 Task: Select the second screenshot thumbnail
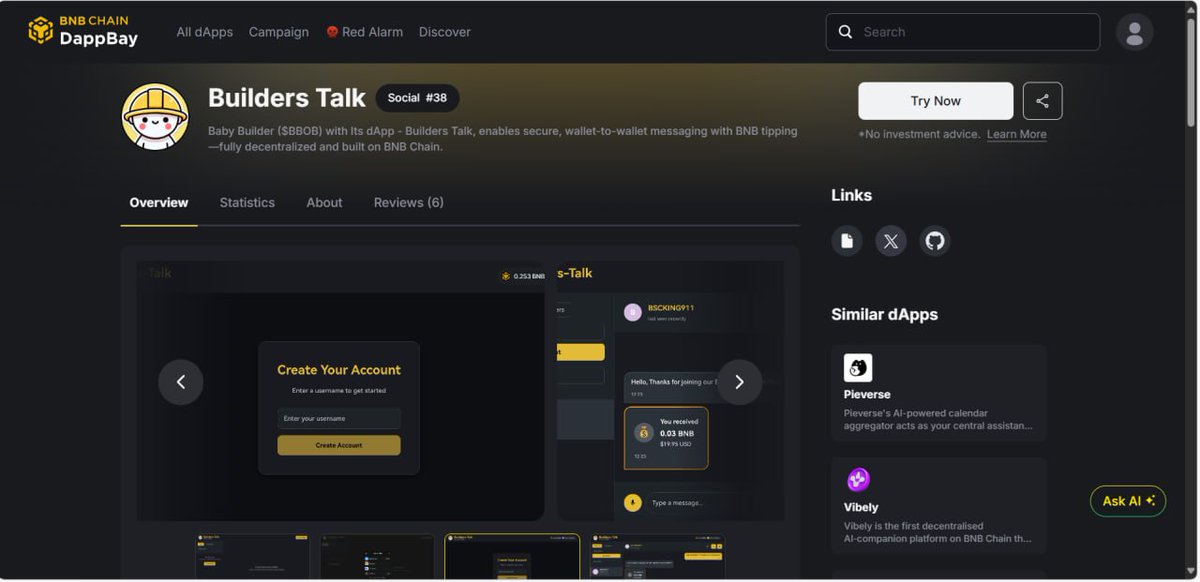coord(377,556)
